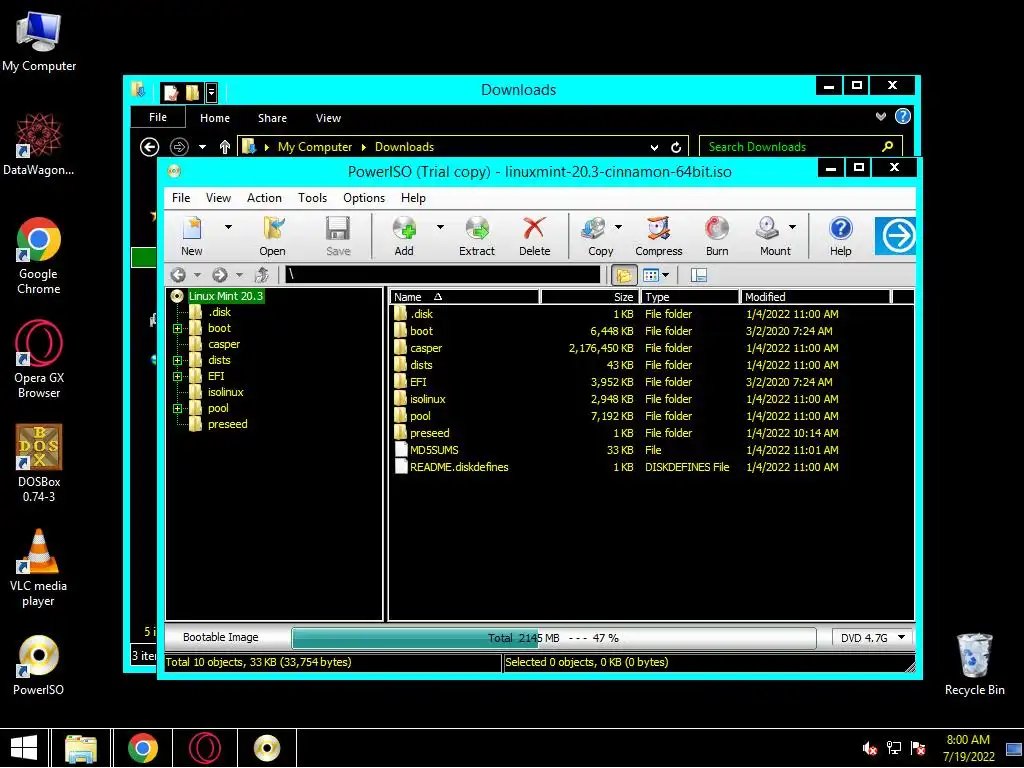Go forward with PowerISO navigation forward arrow
This screenshot has width=1024, height=768.
tap(220, 275)
